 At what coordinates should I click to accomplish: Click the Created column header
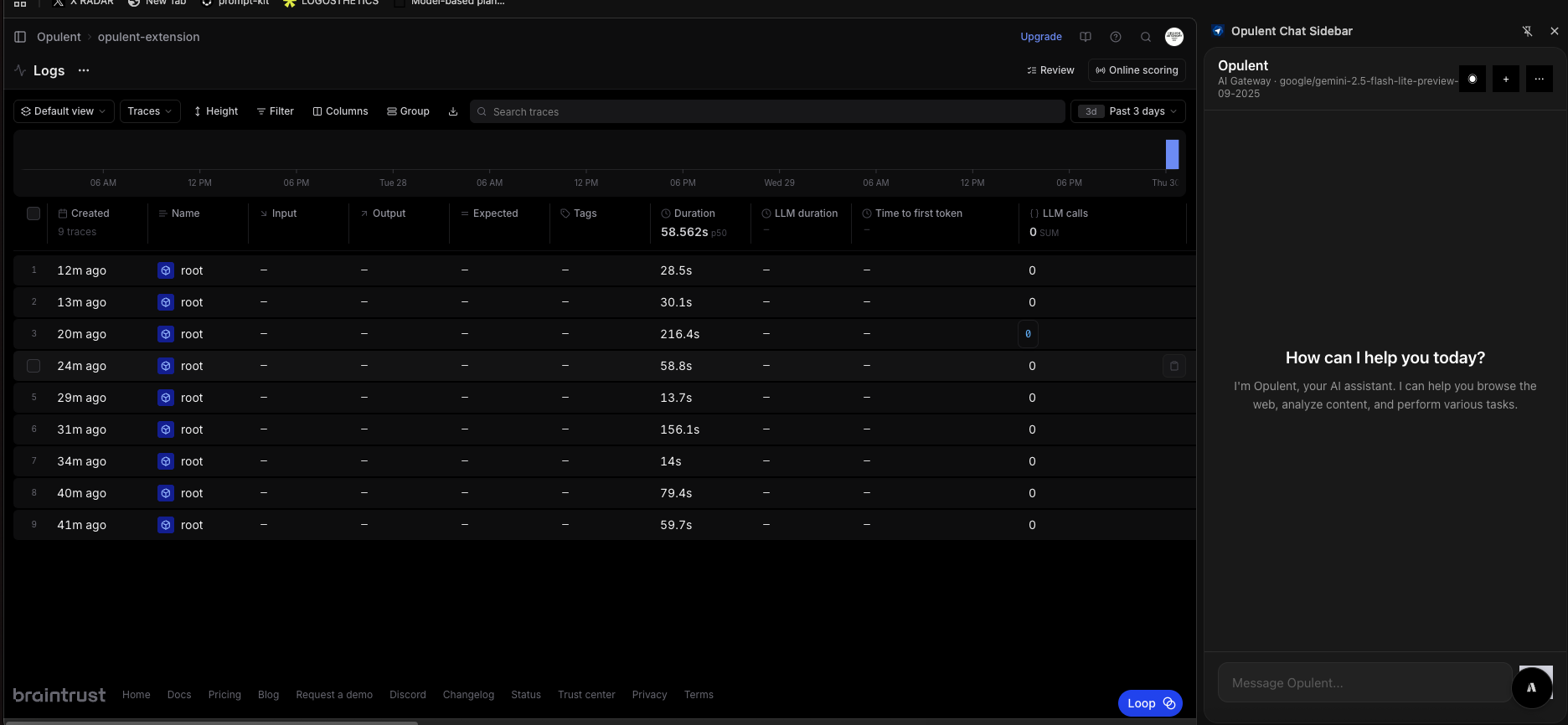click(84, 213)
